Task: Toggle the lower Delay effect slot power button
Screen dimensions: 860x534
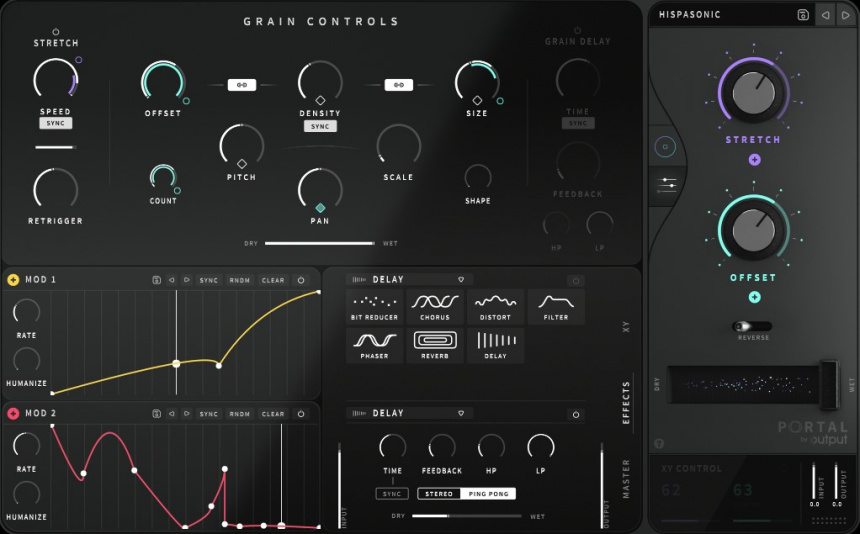Action: (x=576, y=414)
